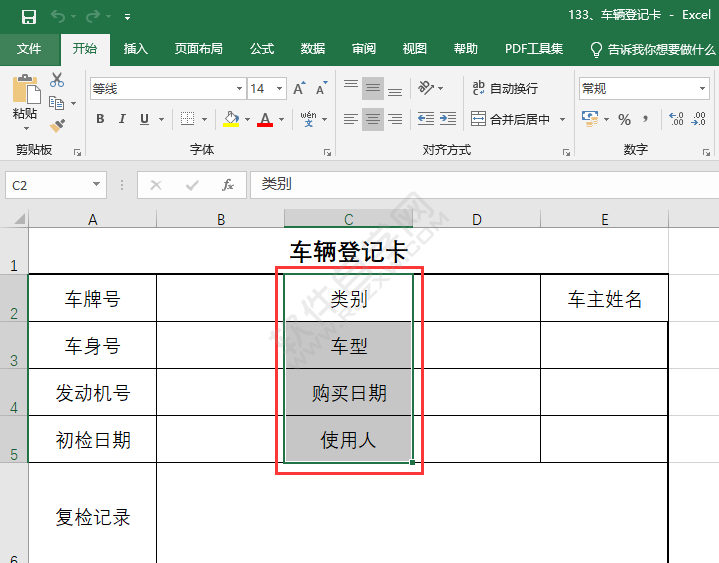Select the Format Painter brush
The image size is (719, 563).
pyautogui.click(x=57, y=126)
